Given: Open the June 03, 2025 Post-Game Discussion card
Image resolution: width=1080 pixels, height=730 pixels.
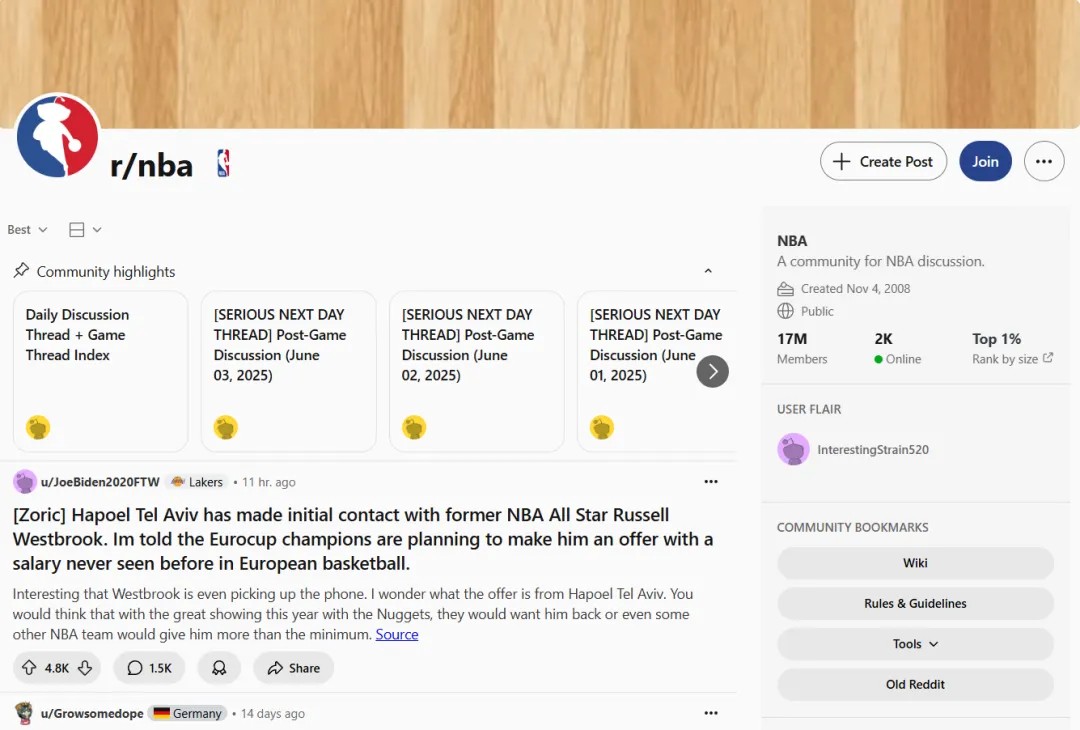Looking at the screenshot, I should click(x=289, y=371).
